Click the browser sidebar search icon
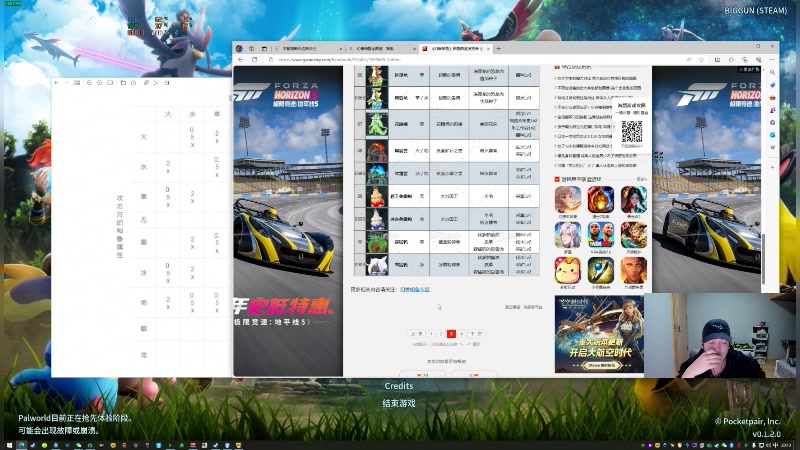This screenshot has width=800, height=450. tap(772, 72)
